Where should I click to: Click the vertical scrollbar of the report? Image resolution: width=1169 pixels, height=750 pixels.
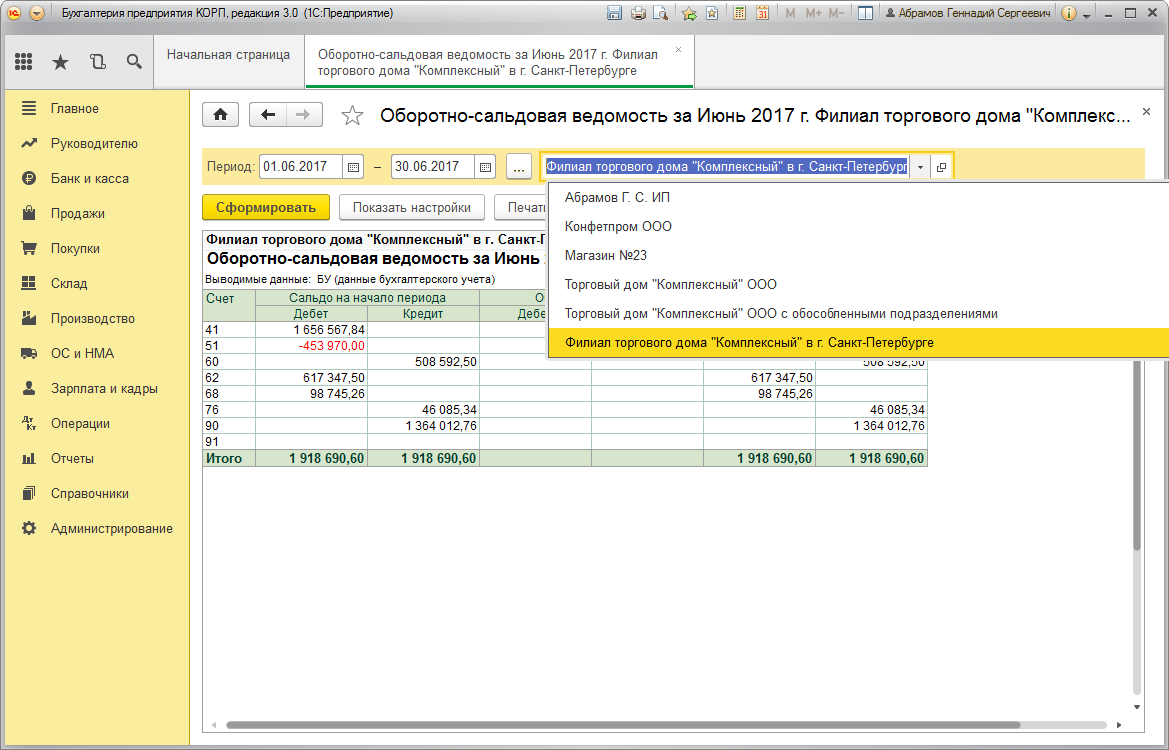coord(1137,455)
